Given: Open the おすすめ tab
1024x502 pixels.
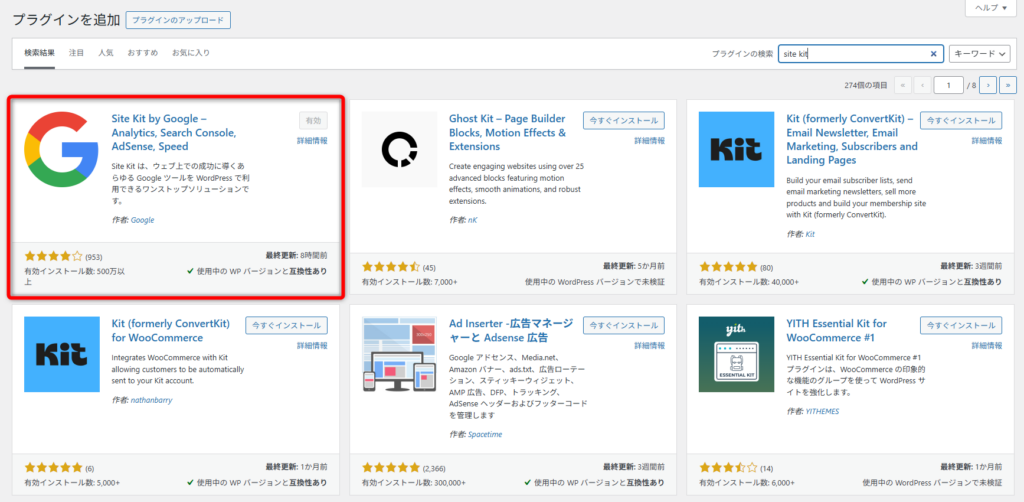Looking at the screenshot, I should tap(142, 53).
